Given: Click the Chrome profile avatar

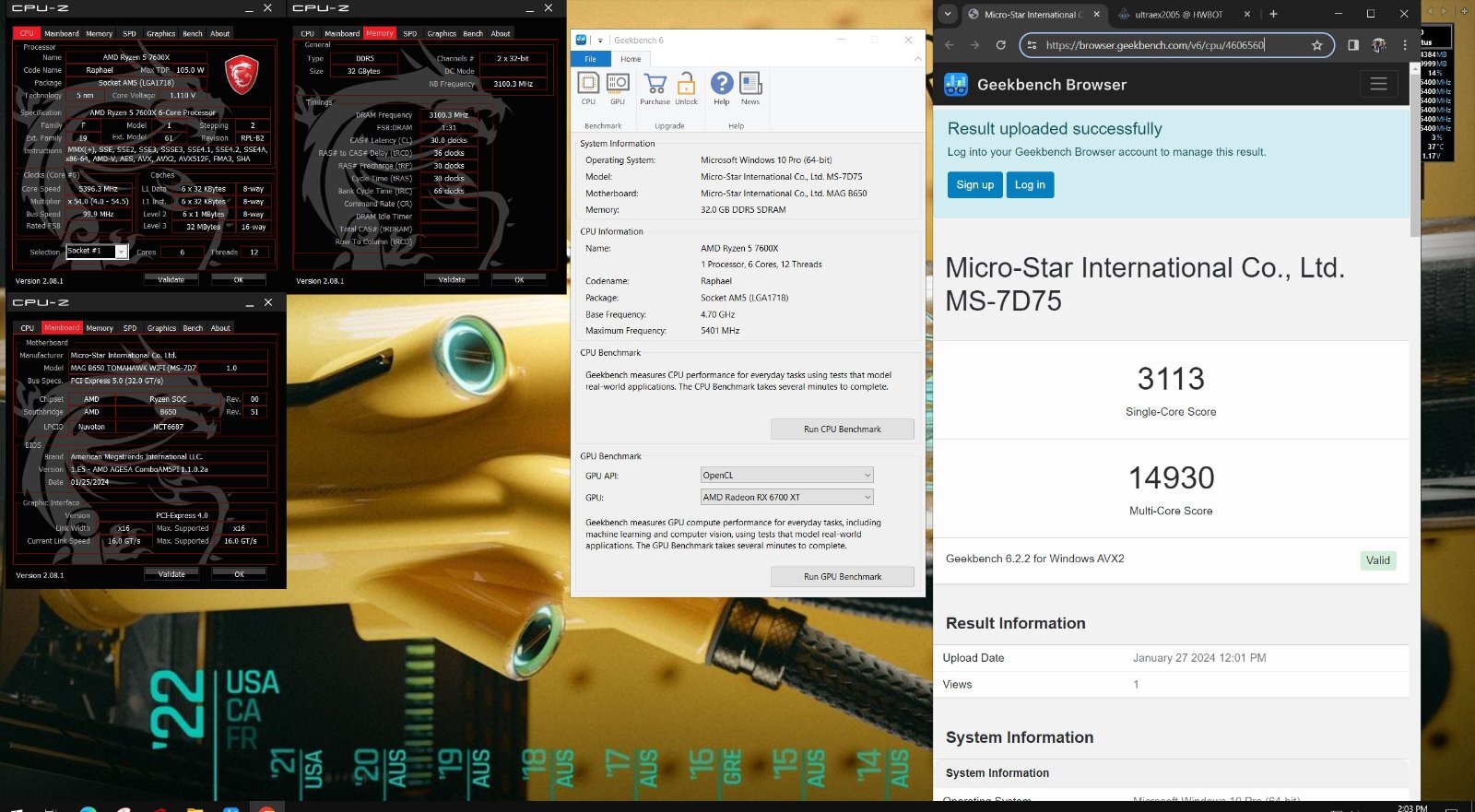Looking at the screenshot, I should [1379, 44].
